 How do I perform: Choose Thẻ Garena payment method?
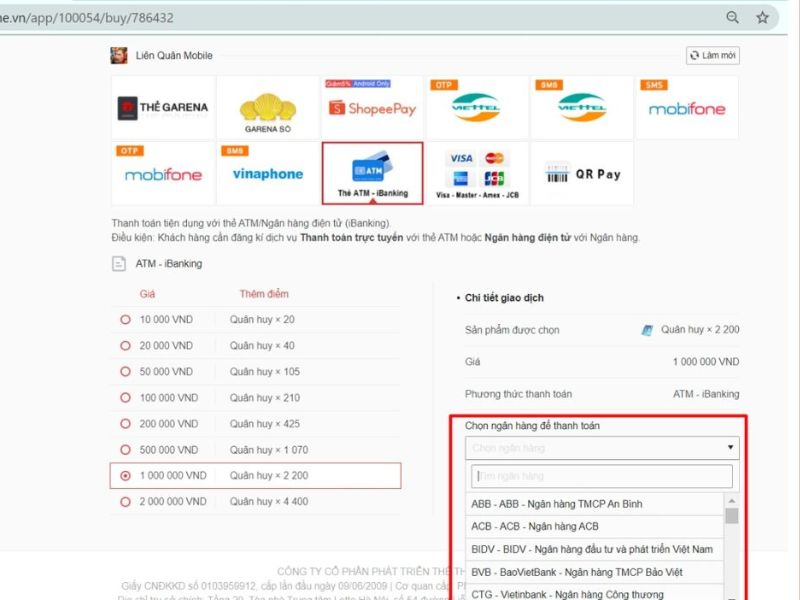click(163, 108)
